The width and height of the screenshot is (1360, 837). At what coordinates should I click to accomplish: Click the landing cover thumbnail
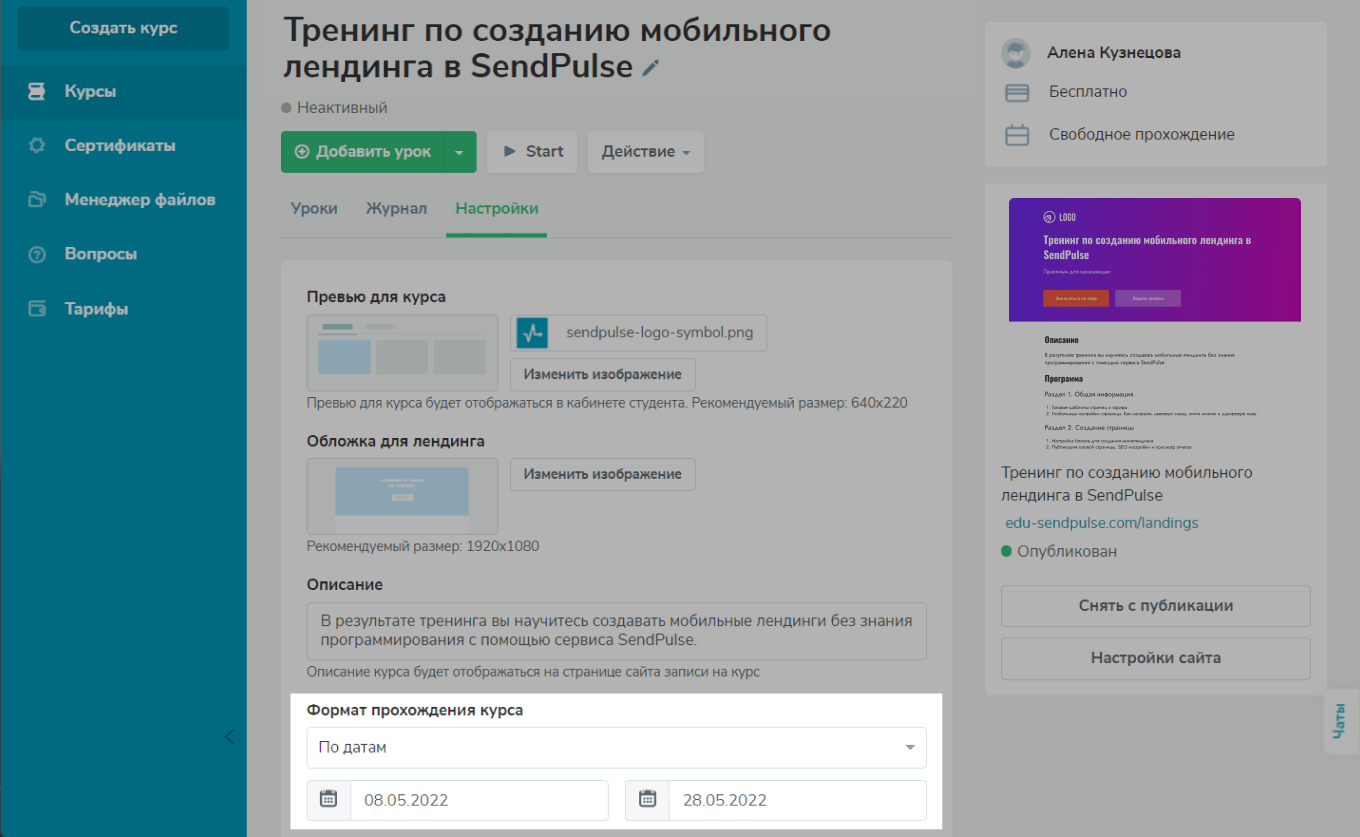coord(403,496)
